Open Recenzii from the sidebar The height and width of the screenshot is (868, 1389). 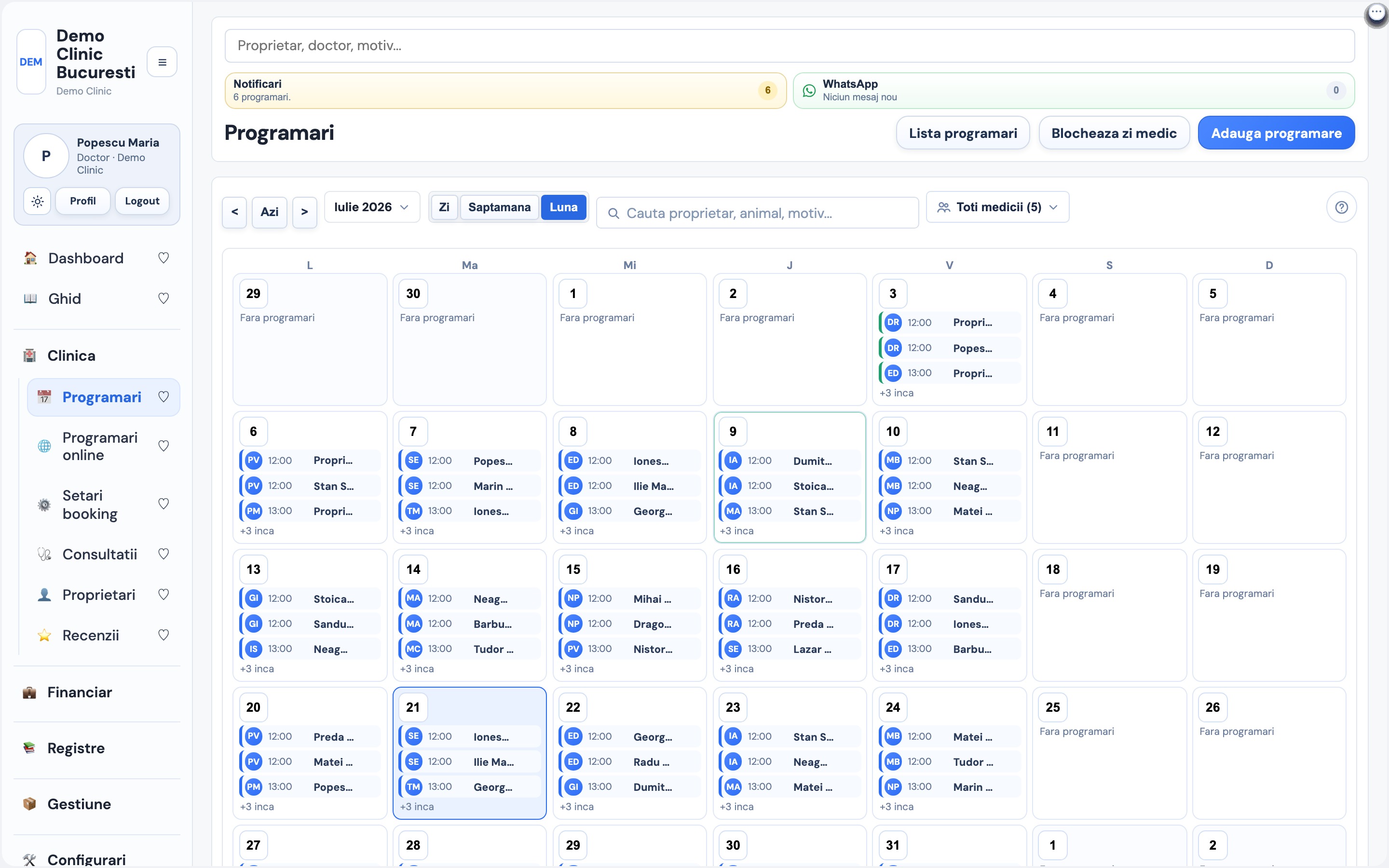91,636
